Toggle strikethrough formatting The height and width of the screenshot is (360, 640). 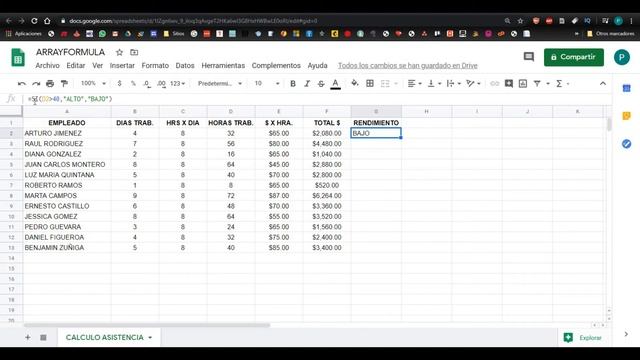pyautogui.click(x=321, y=84)
